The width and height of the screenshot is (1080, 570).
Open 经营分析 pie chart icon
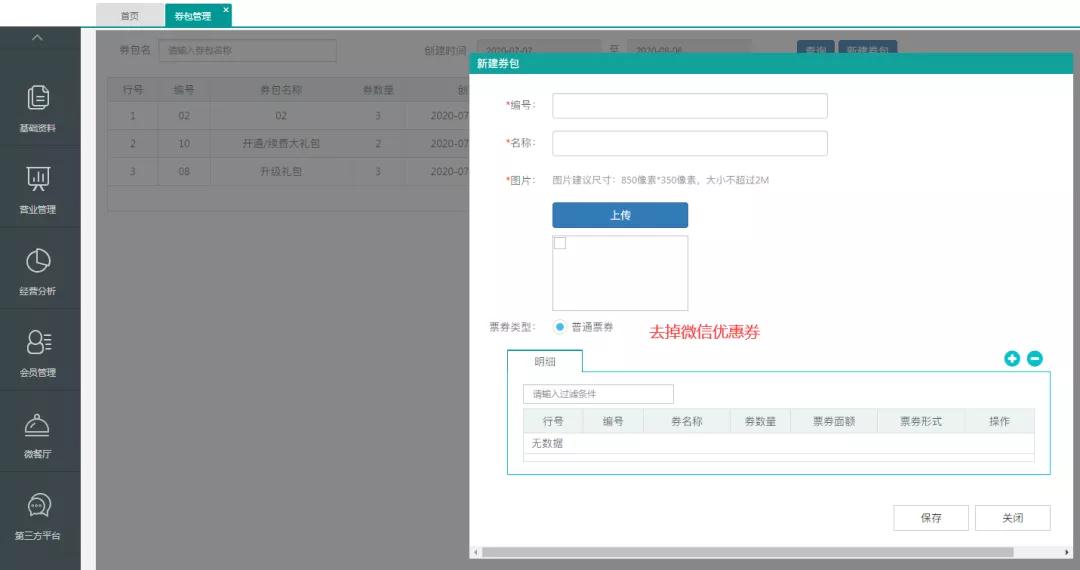[38, 260]
